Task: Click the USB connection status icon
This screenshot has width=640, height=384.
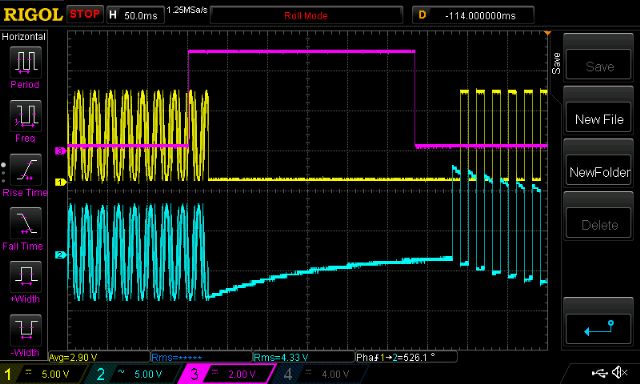Action: point(600,372)
